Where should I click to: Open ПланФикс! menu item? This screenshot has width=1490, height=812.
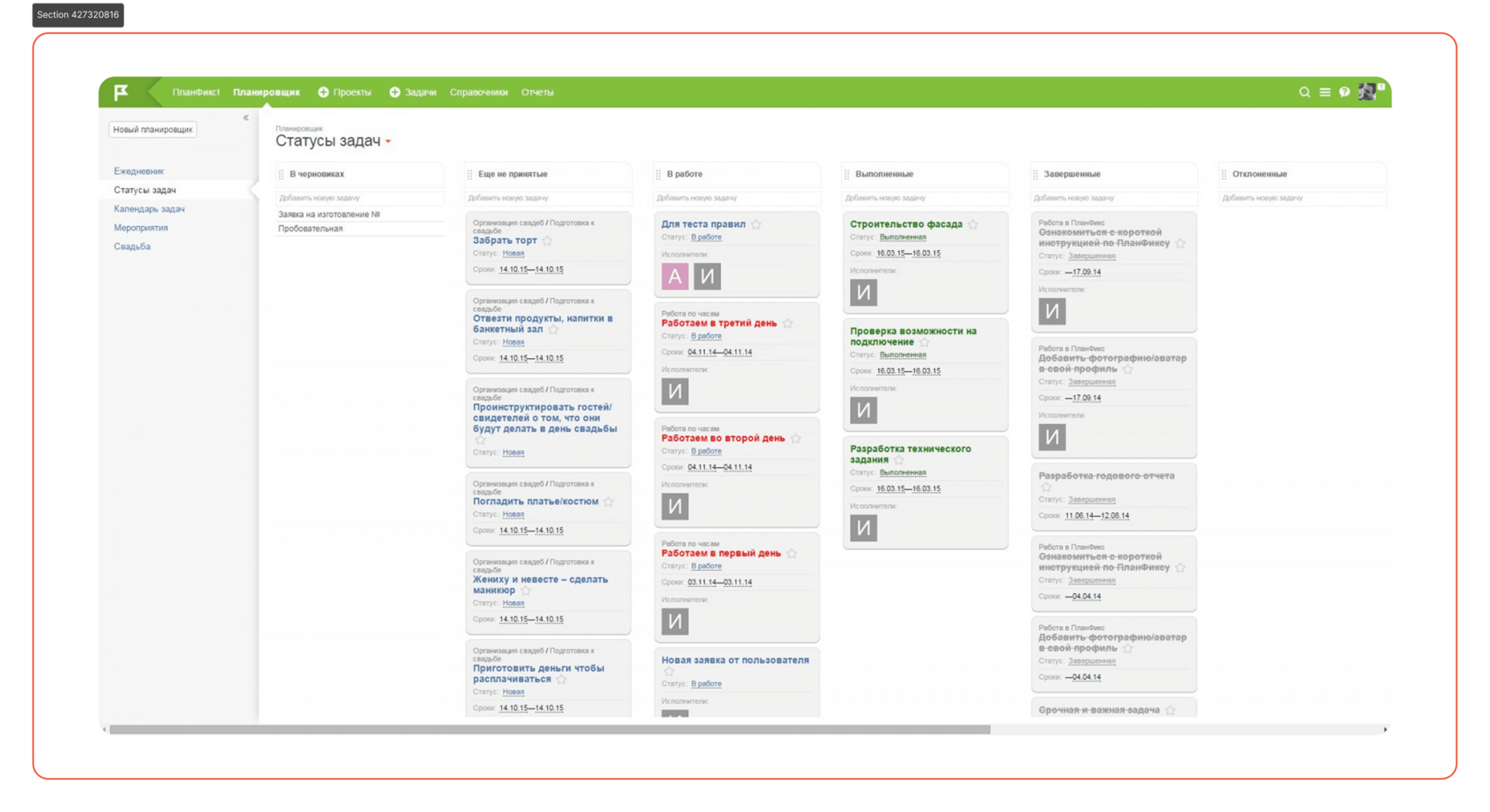click(x=196, y=92)
